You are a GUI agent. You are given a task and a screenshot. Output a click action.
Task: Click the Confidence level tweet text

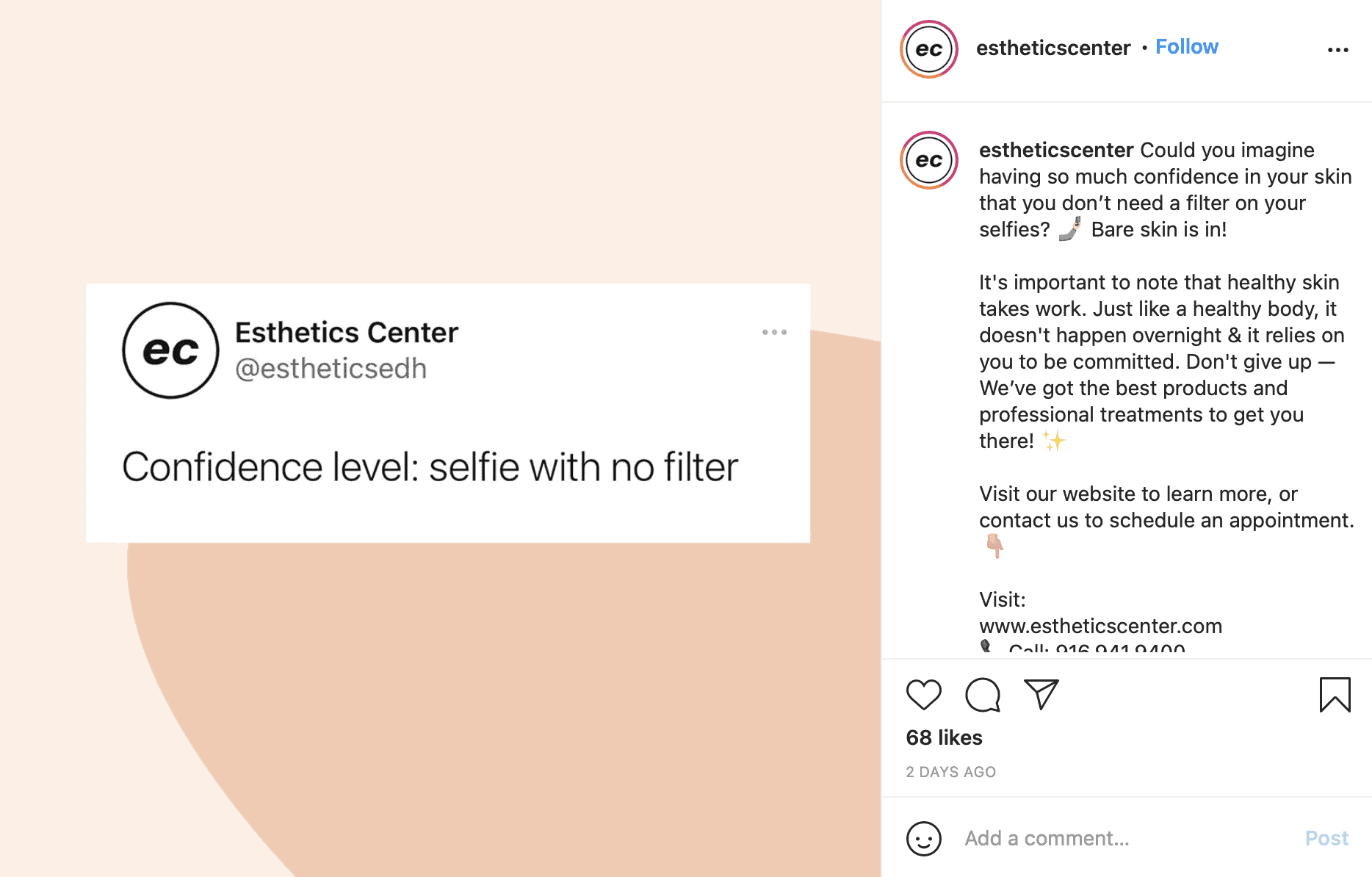tap(430, 467)
